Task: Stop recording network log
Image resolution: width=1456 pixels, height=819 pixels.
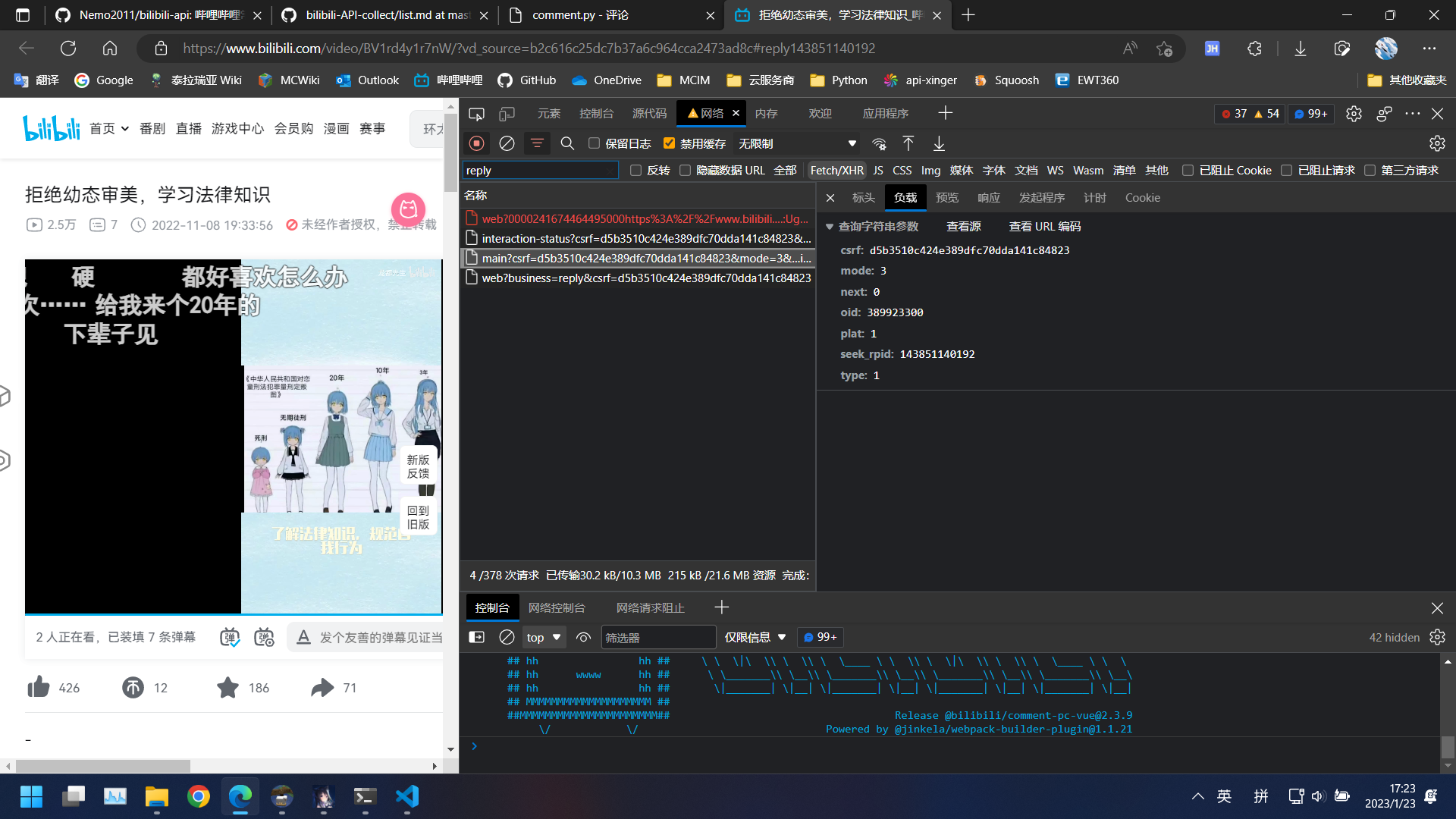Action: [x=476, y=143]
